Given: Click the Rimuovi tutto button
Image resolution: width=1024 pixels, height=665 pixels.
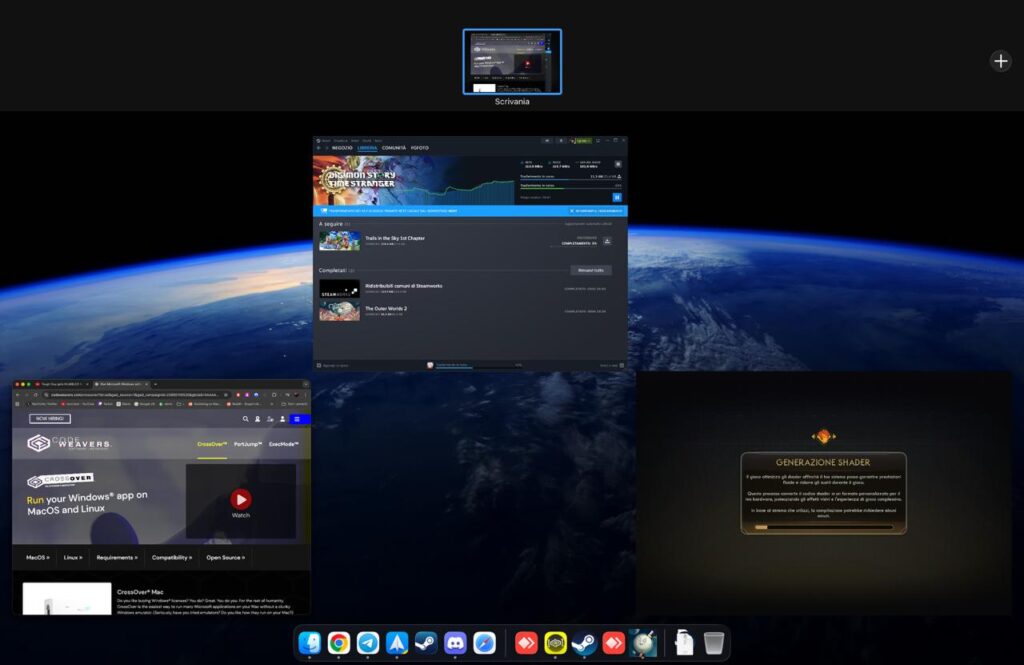Looking at the screenshot, I should 590,270.
